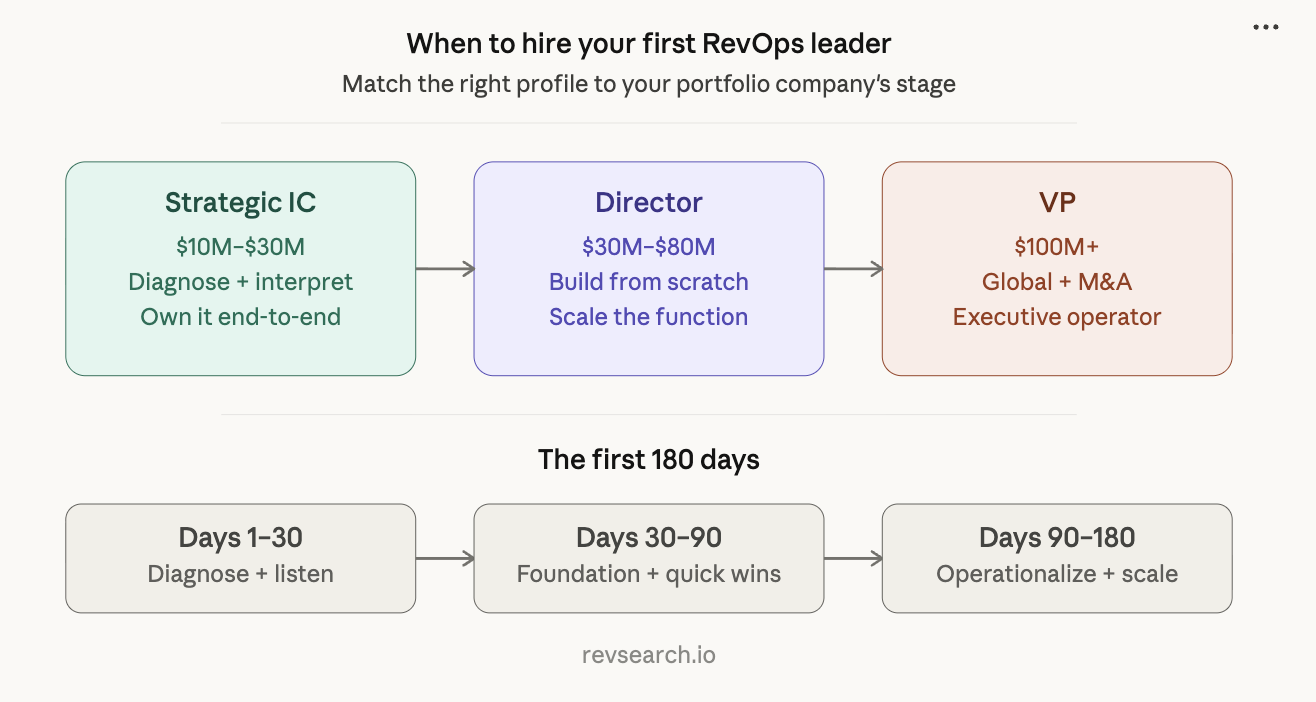Select the Strategic IC stage card
Screen dimensions: 1316x702
(240, 267)
